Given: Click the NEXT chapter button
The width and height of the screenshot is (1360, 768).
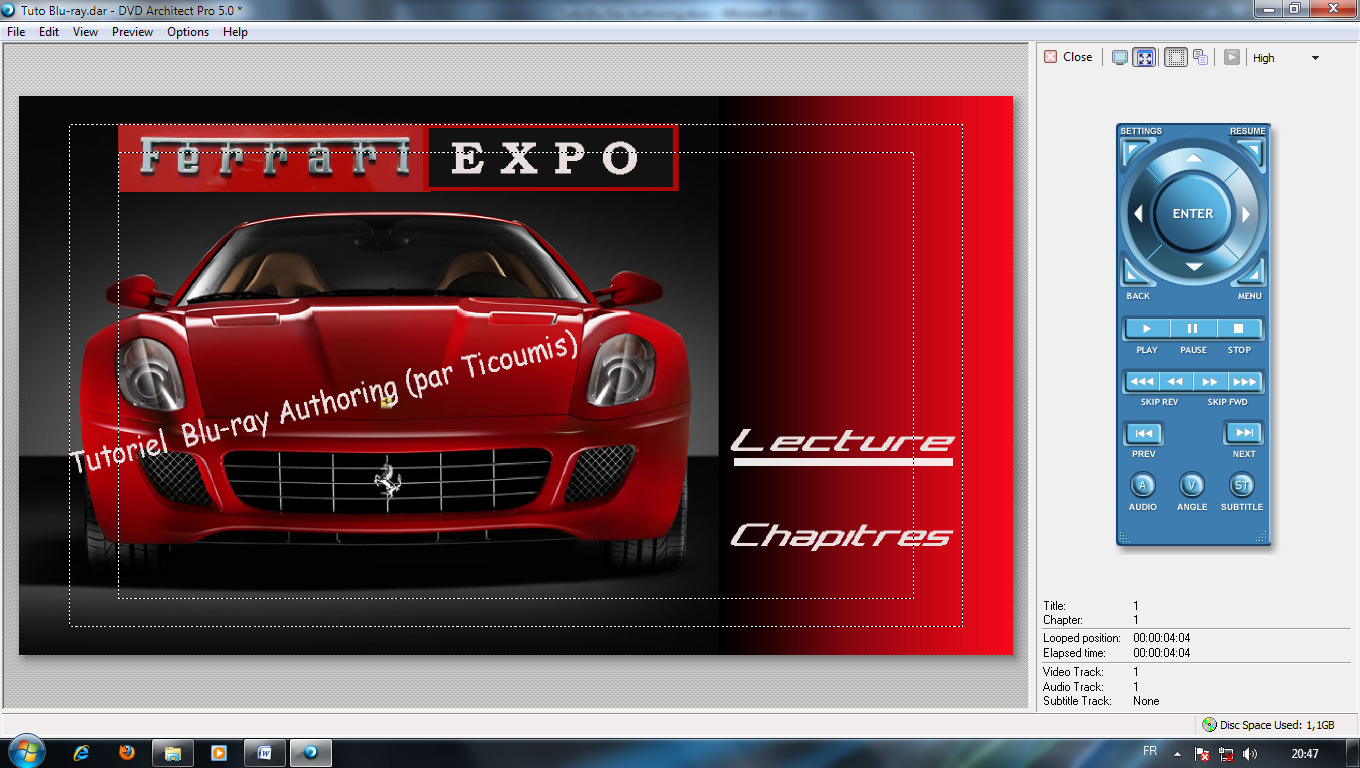Looking at the screenshot, I should click(1243, 434).
